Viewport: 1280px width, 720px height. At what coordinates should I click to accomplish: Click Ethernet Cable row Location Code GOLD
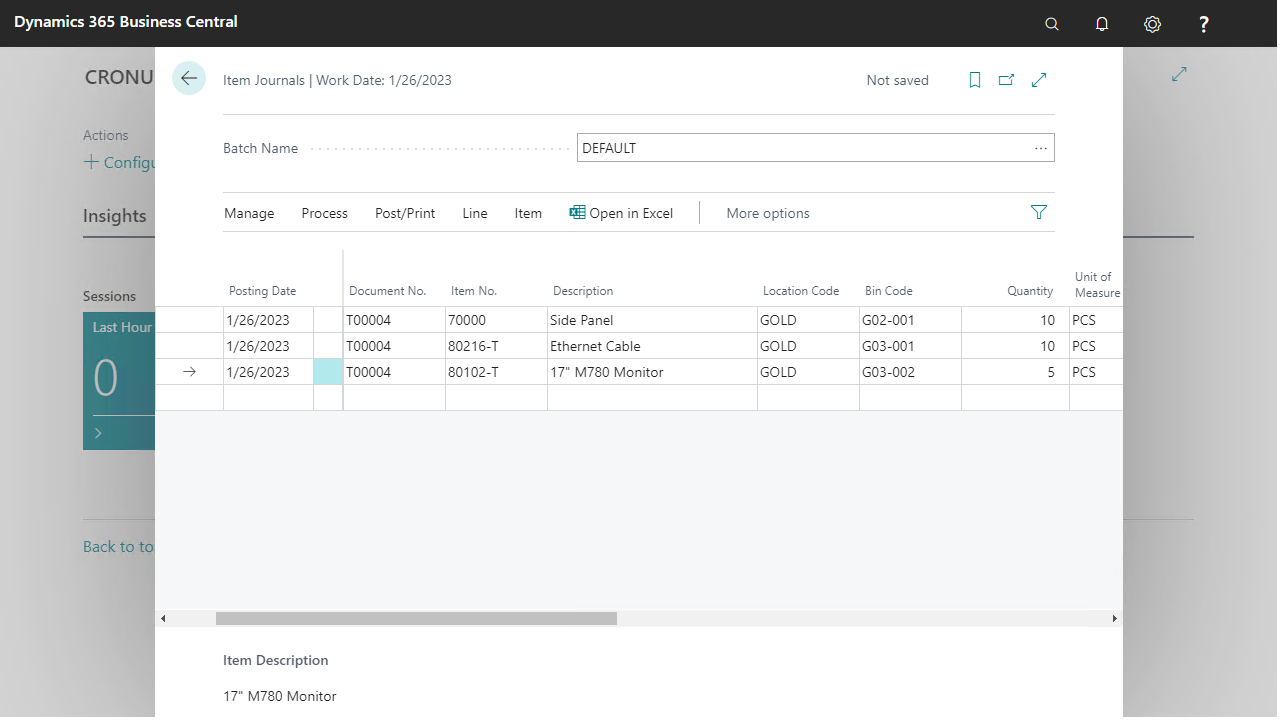808,346
